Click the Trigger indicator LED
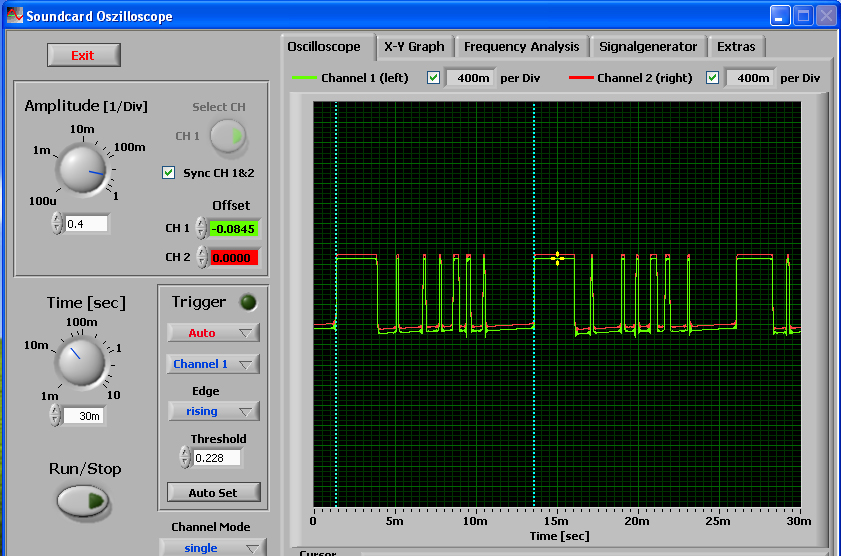Image resolution: width=841 pixels, height=556 pixels. click(x=248, y=302)
